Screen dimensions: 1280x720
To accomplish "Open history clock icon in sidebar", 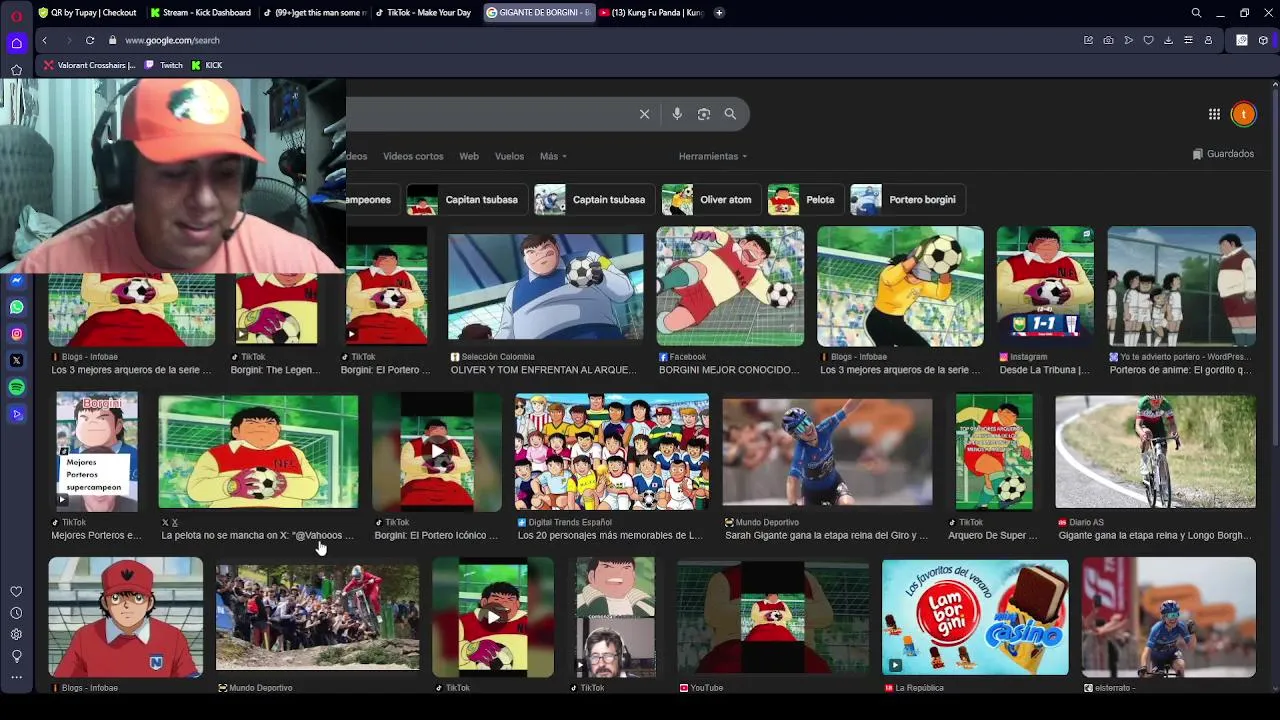I will [16, 613].
